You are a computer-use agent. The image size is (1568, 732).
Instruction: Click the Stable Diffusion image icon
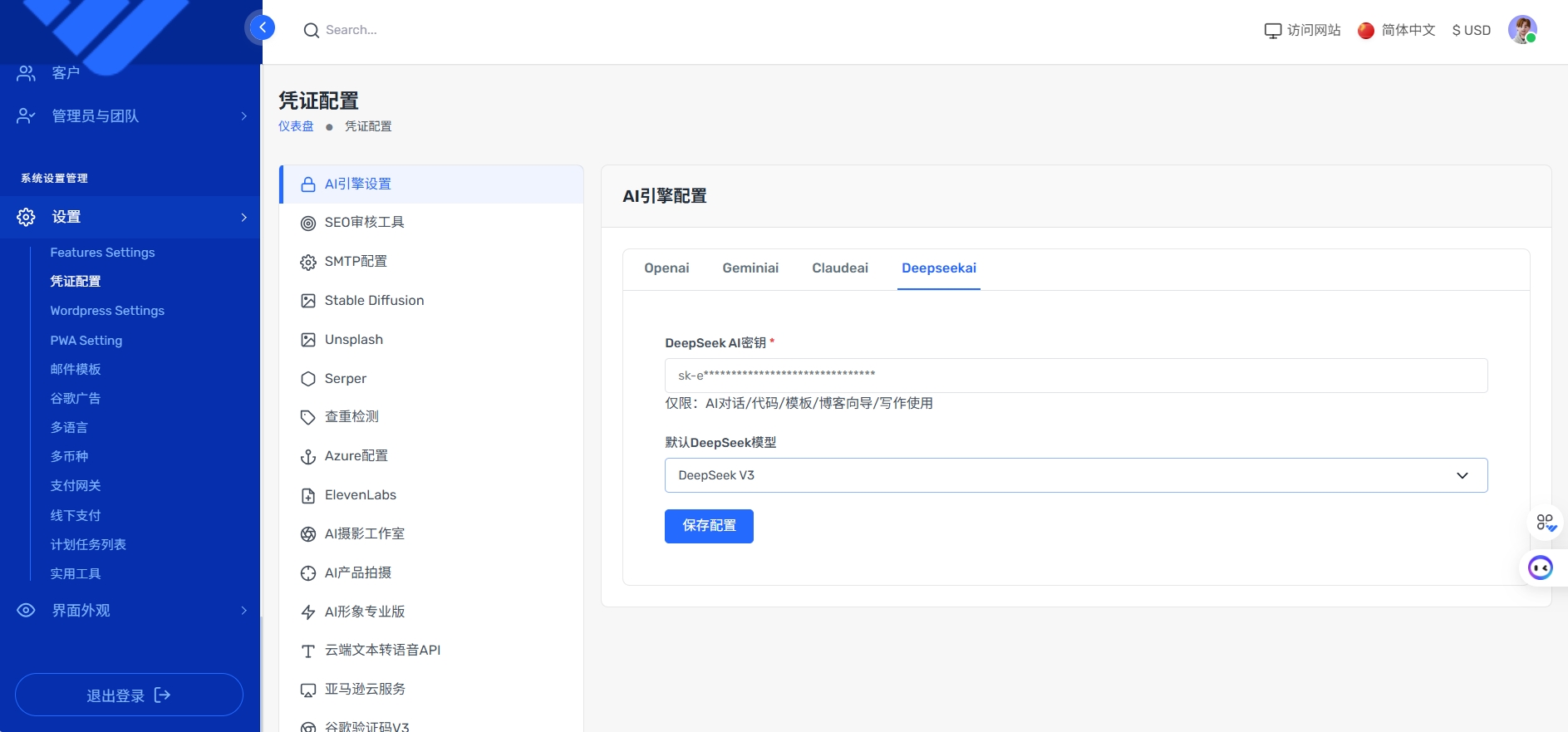click(308, 301)
